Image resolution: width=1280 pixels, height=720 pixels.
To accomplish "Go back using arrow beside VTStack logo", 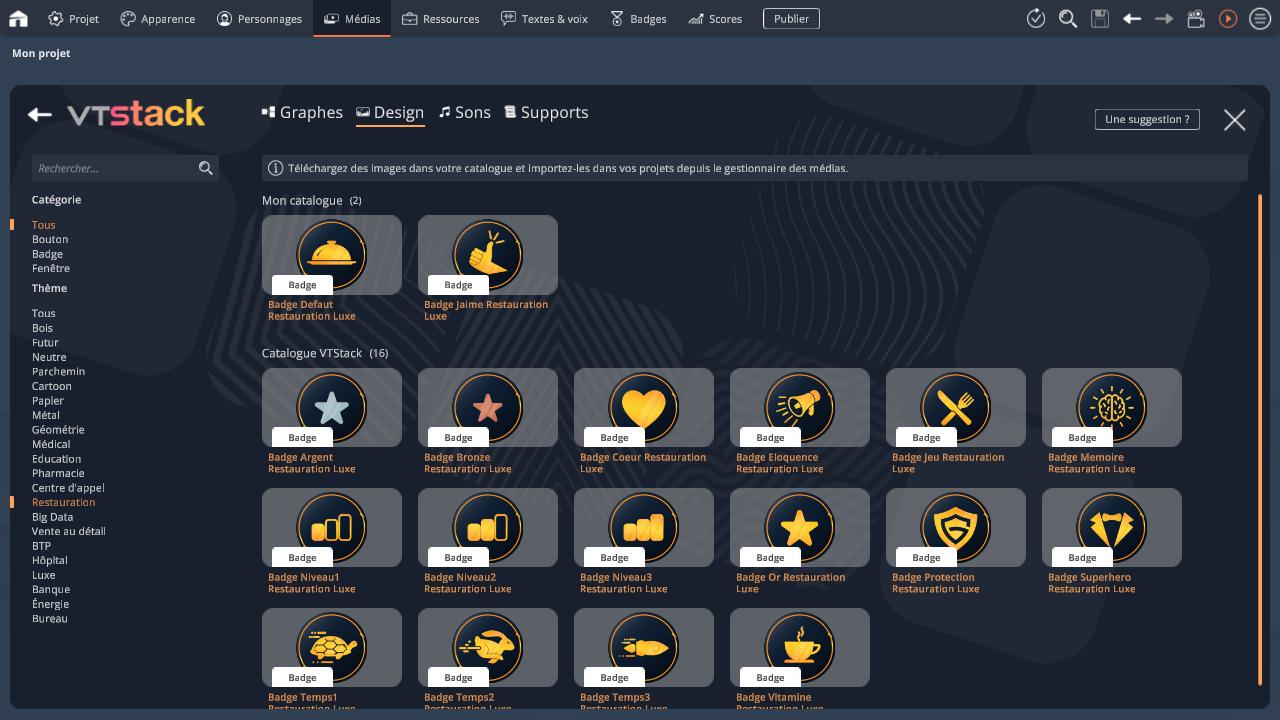I will (39, 115).
